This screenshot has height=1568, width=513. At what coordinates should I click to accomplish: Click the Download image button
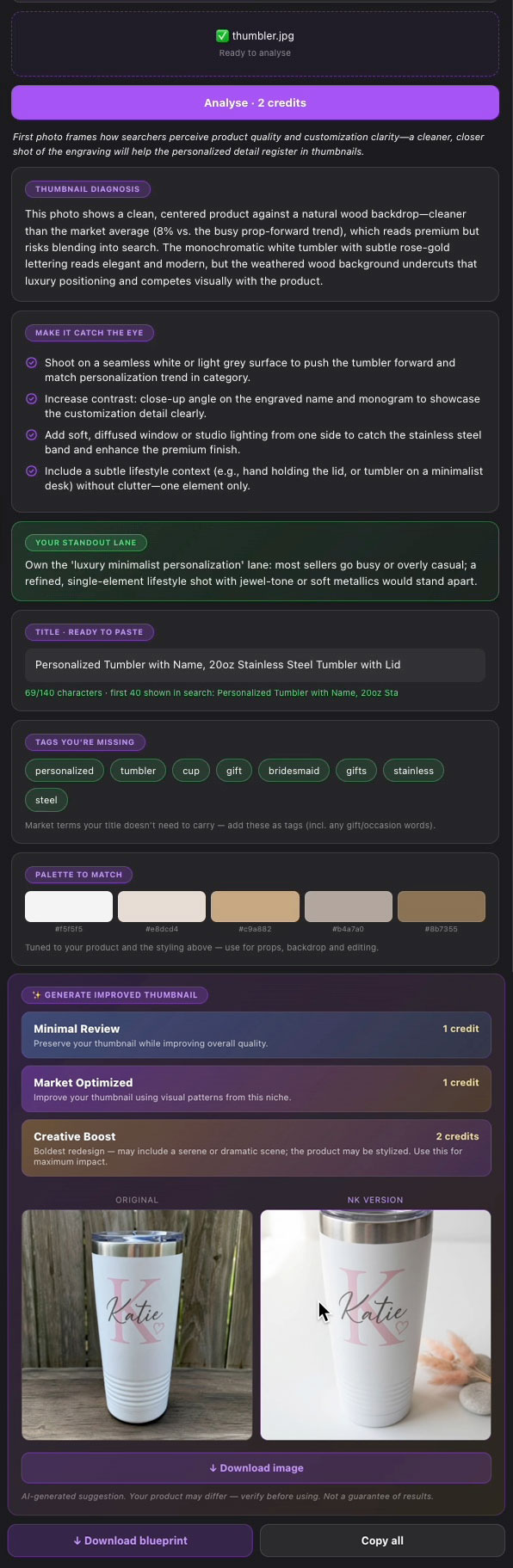coord(256,1468)
